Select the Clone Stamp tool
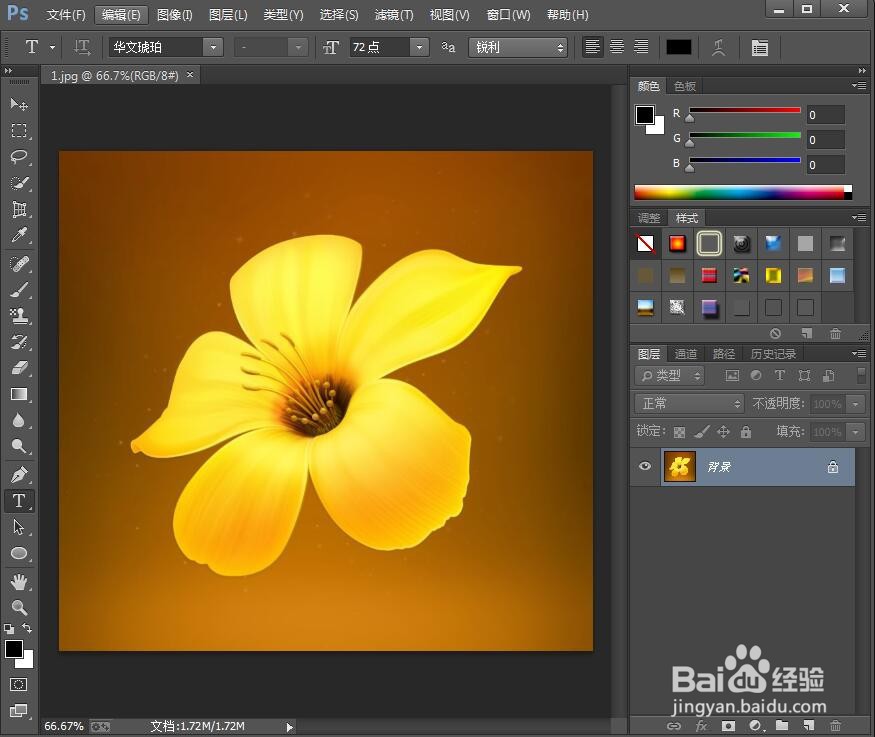Viewport: 875px width, 737px height. point(19,316)
